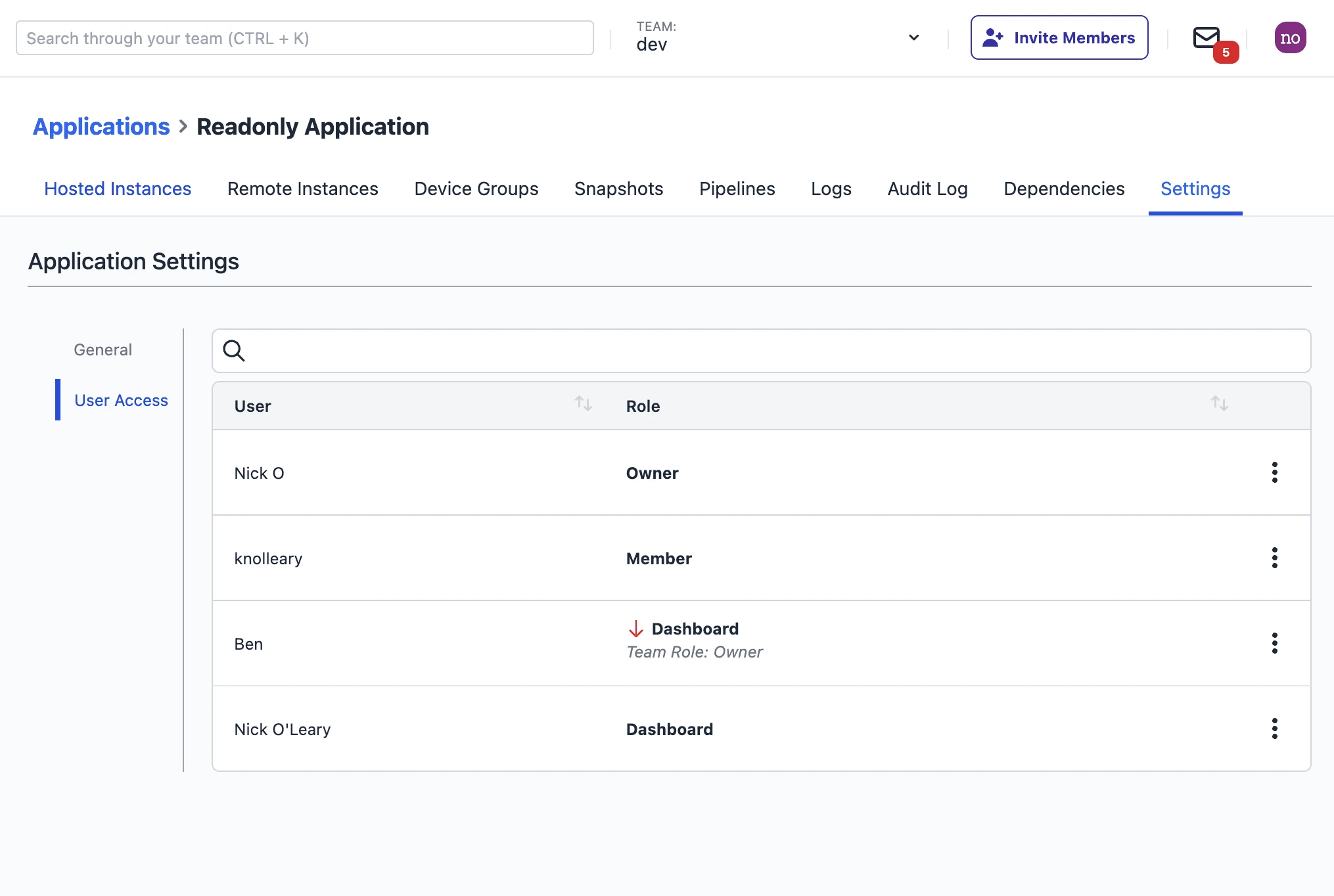Focus the team search field
The width and height of the screenshot is (1334, 896).
click(x=305, y=37)
